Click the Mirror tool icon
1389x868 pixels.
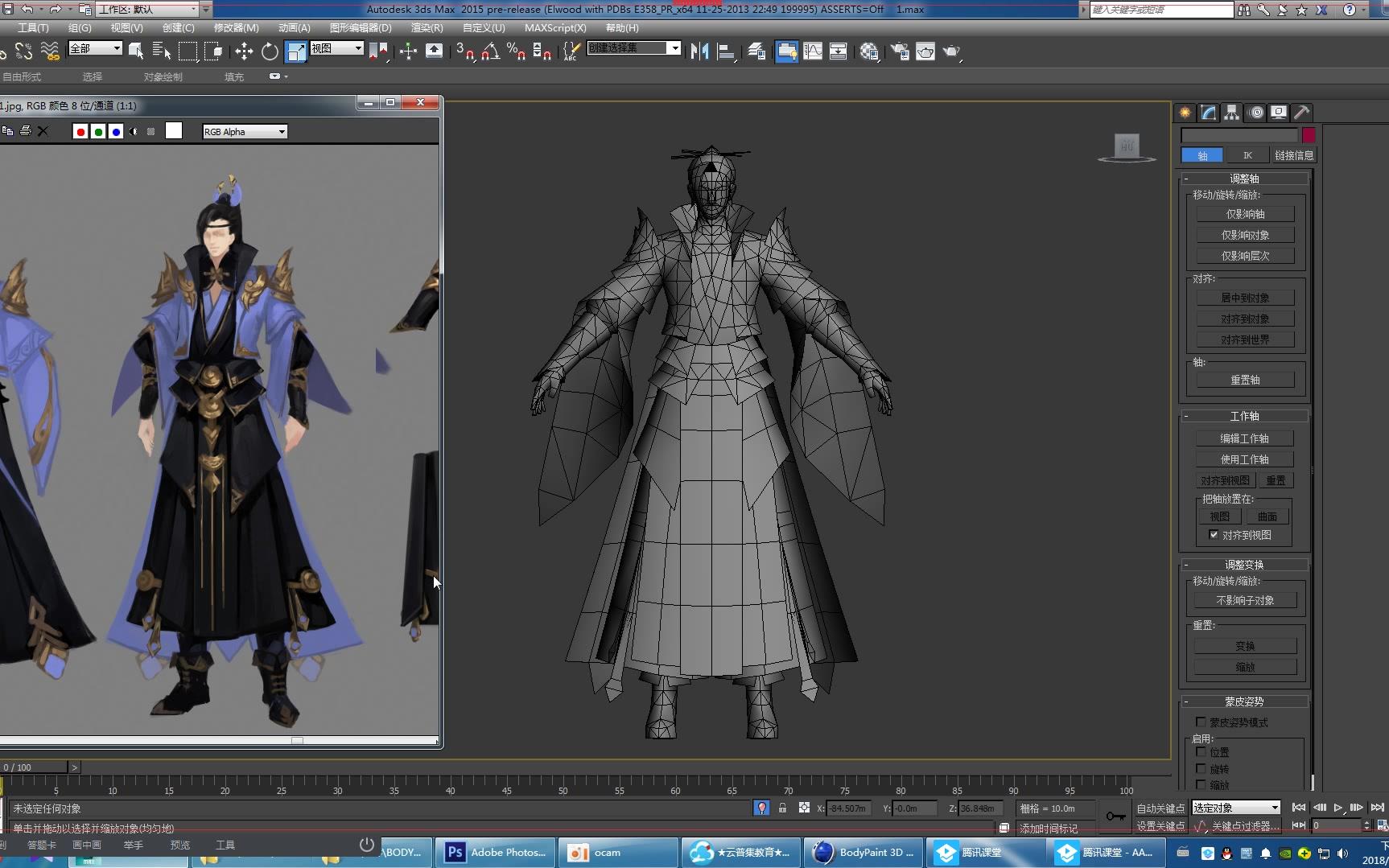(699, 51)
